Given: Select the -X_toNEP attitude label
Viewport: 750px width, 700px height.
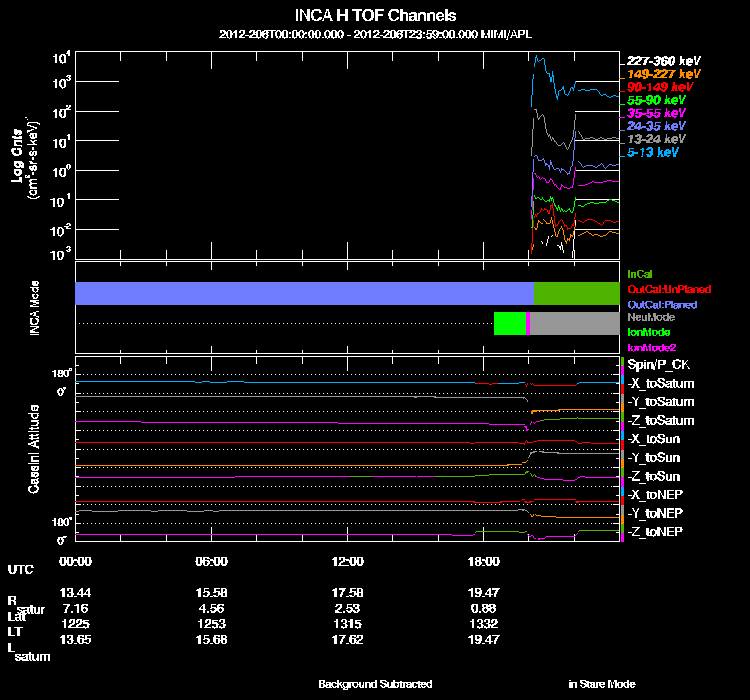Looking at the screenshot, I should [x=657, y=494].
